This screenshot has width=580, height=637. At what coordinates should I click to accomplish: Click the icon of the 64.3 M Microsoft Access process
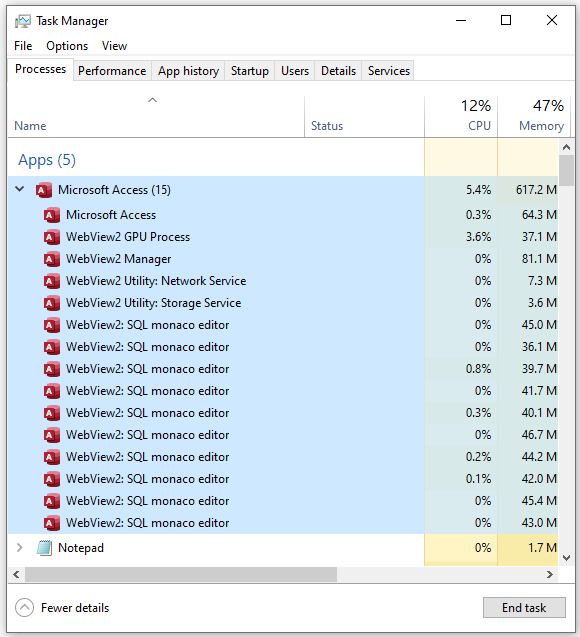[x=52, y=215]
